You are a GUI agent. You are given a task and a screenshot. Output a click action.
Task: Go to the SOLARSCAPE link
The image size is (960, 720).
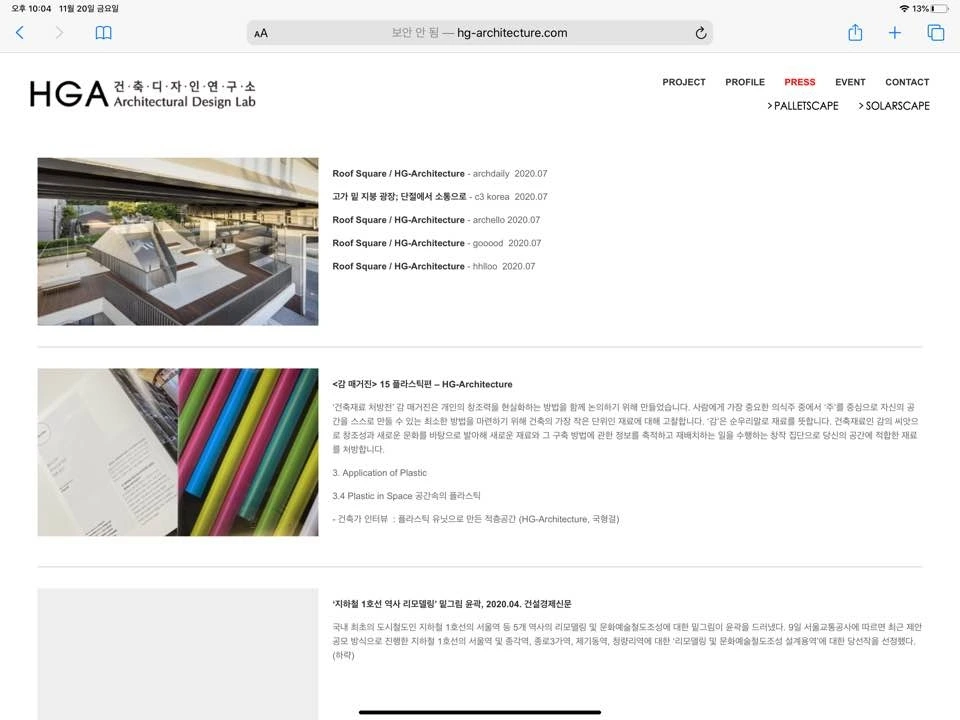(x=894, y=106)
